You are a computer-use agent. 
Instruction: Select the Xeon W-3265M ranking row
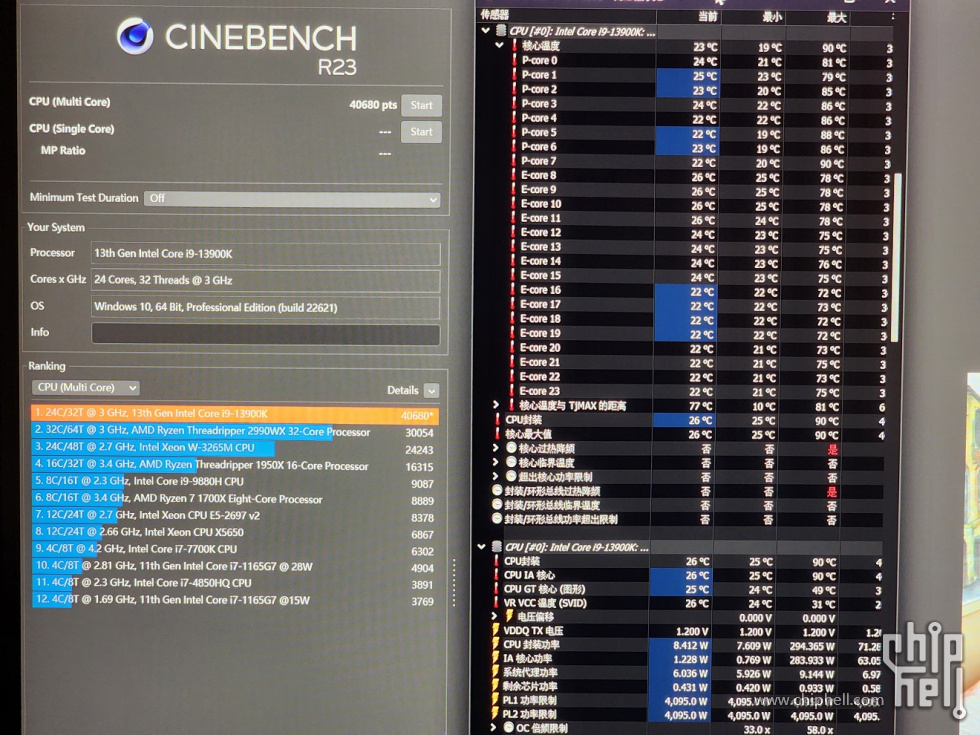click(x=235, y=448)
